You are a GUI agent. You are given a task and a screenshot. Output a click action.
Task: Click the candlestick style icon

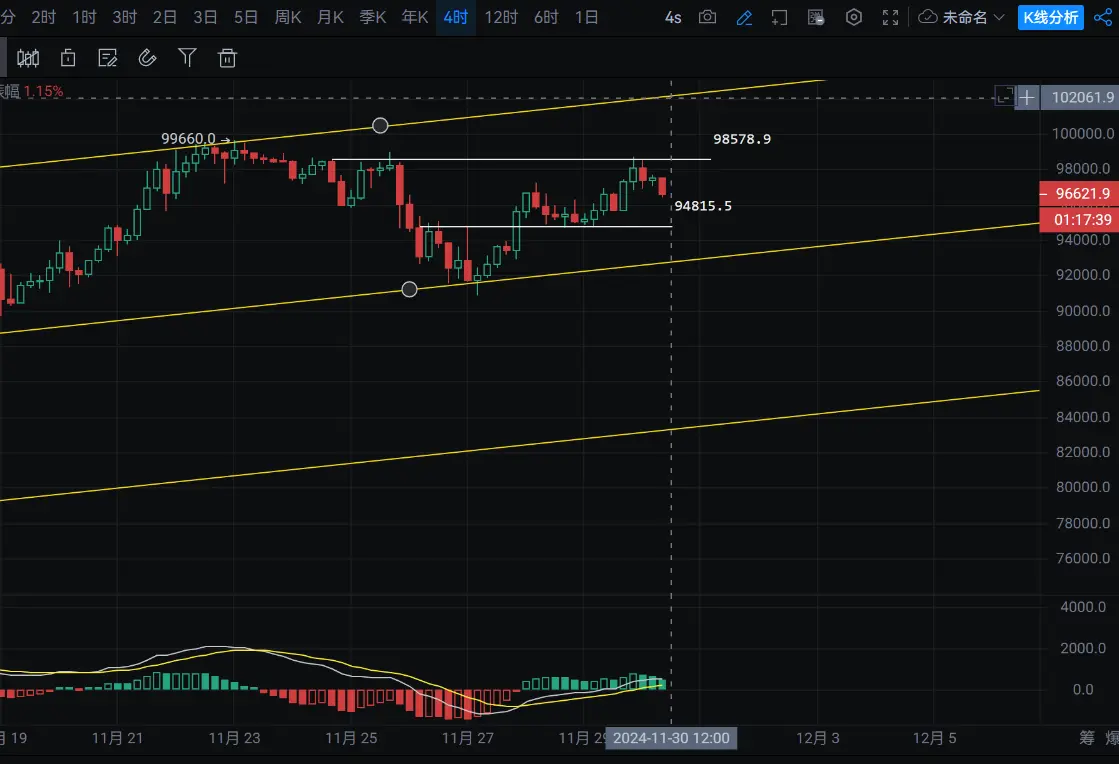point(28,58)
